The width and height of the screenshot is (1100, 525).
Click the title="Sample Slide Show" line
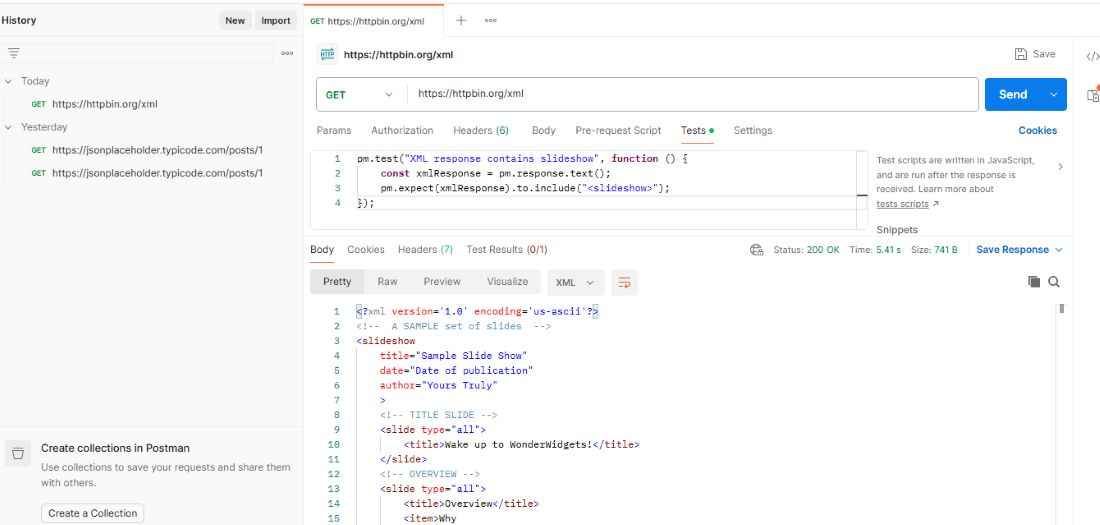pyautogui.click(x=453, y=356)
